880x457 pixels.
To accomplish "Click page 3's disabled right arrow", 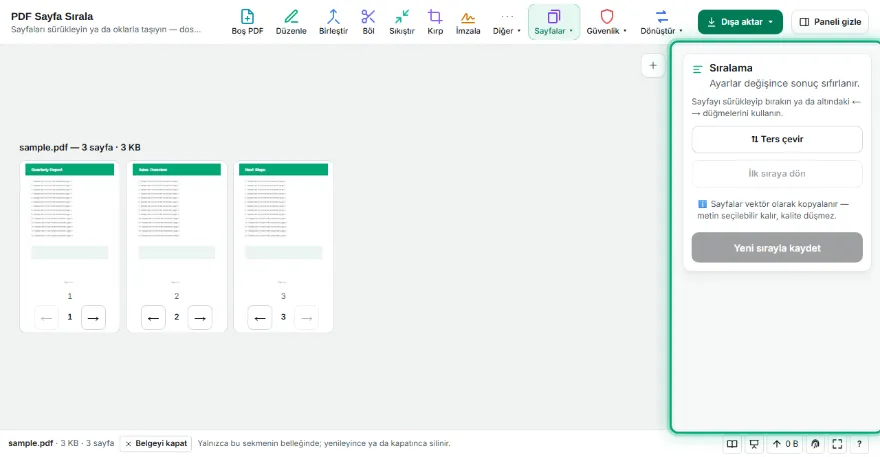I will pos(306,318).
